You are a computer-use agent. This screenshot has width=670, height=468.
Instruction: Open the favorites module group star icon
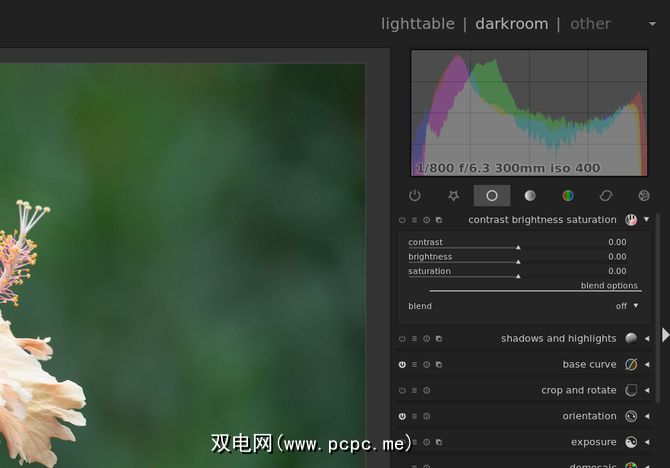pyautogui.click(x=453, y=196)
